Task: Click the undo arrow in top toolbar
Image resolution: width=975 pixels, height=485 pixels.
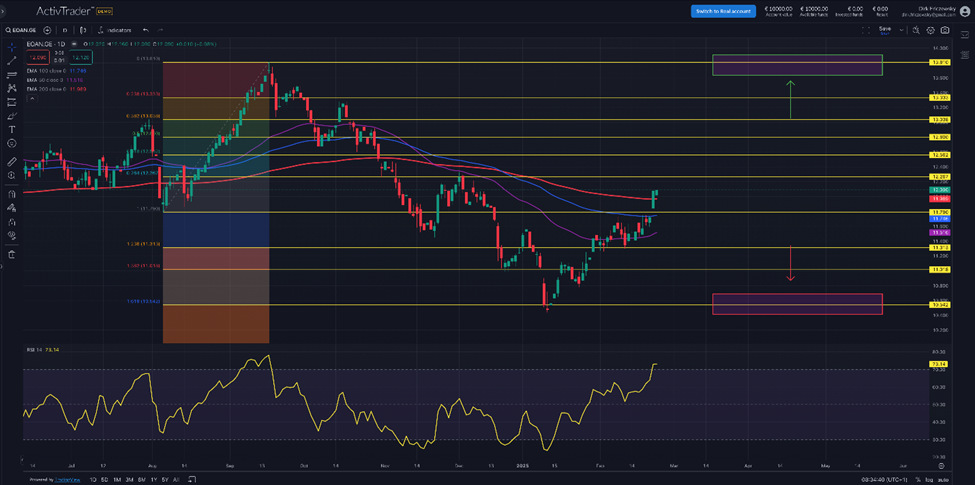Action: click(x=146, y=30)
